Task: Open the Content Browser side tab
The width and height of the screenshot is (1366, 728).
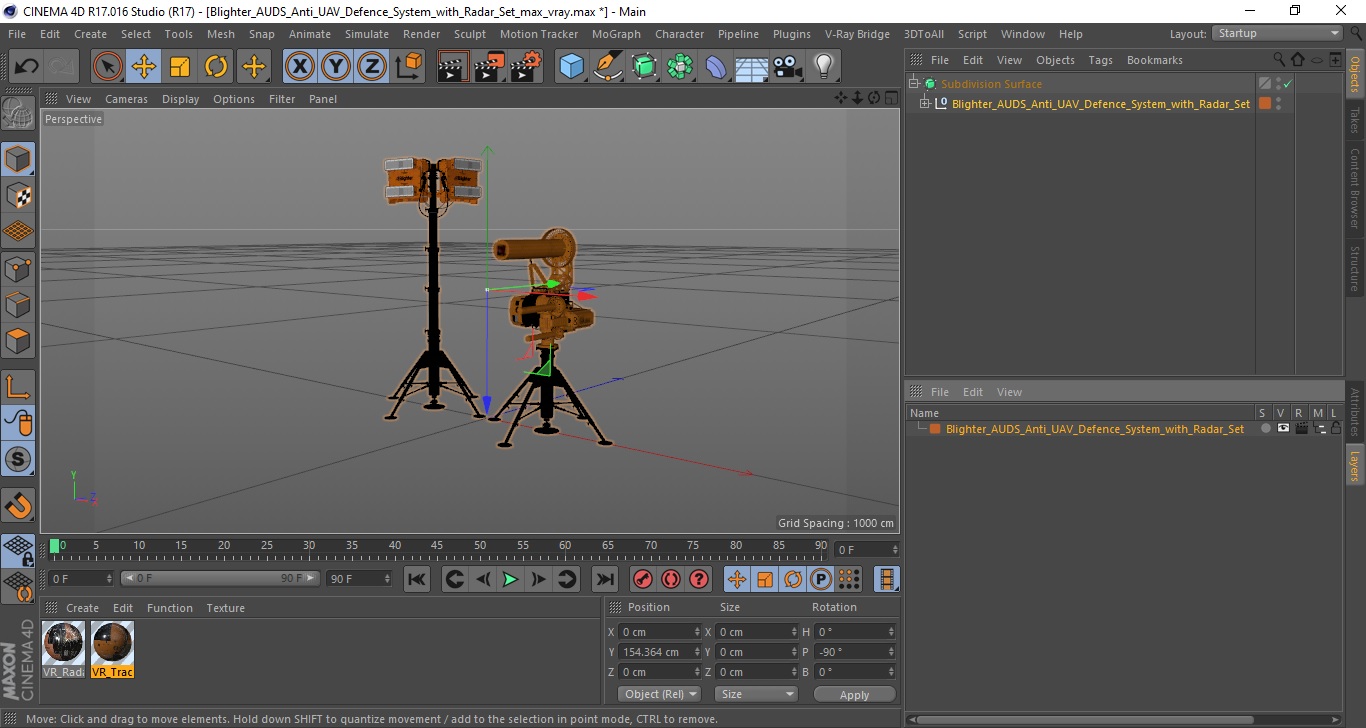Action: tap(1355, 188)
